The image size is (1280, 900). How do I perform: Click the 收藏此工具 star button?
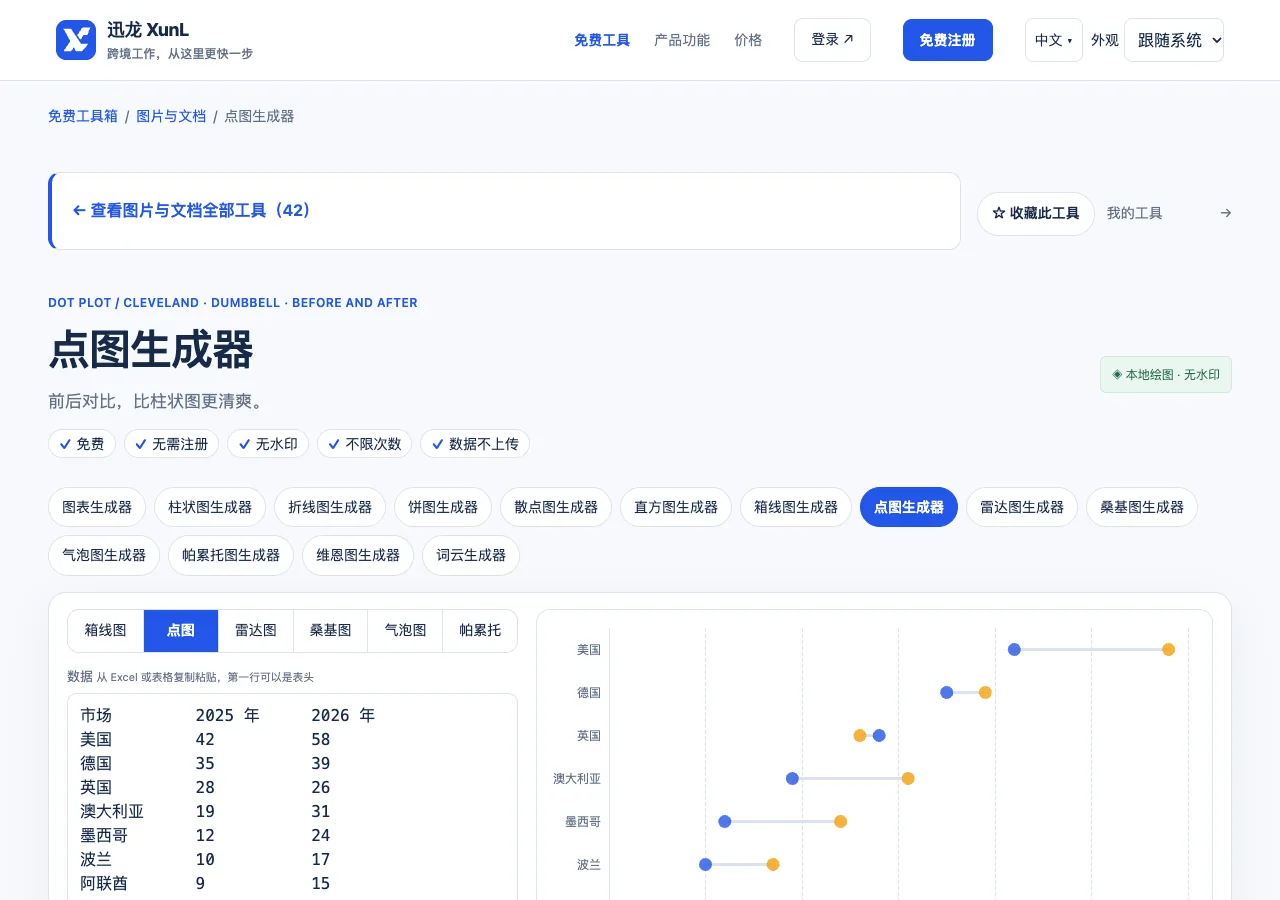1035,213
